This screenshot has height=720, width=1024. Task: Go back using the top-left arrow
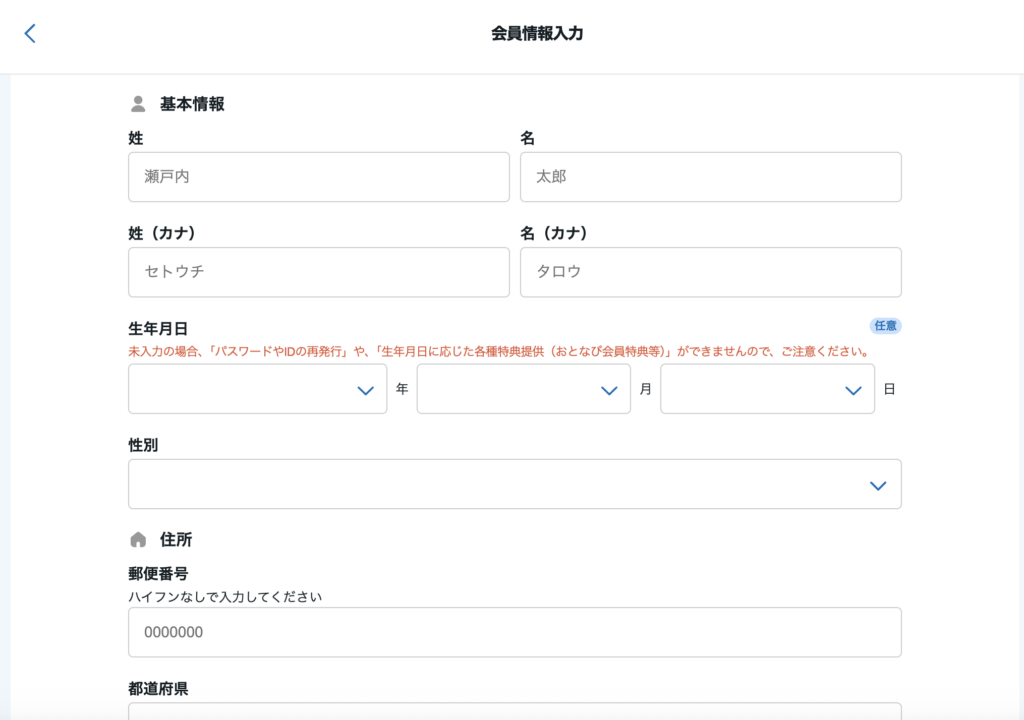[x=30, y=34]
